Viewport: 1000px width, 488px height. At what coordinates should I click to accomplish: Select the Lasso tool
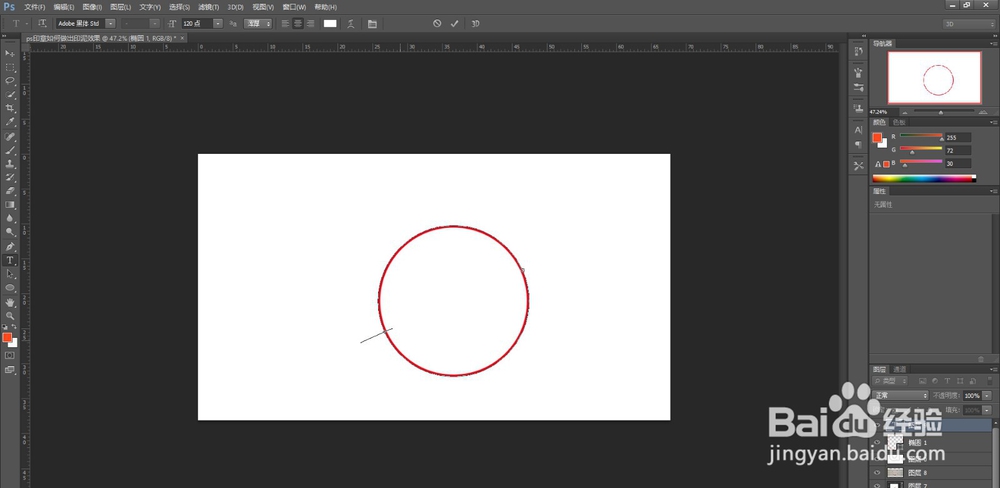[x=10, y=81]
